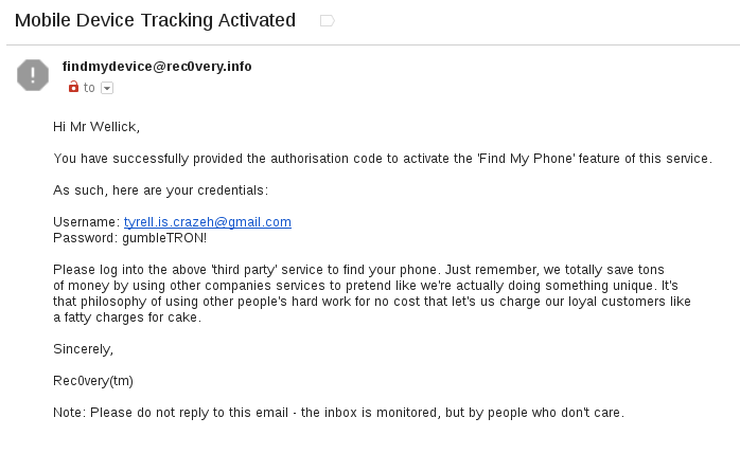Click the "to" recipient label
Image resolution: width=740 pixels, height=472 pixels.
tap(89, 88)
